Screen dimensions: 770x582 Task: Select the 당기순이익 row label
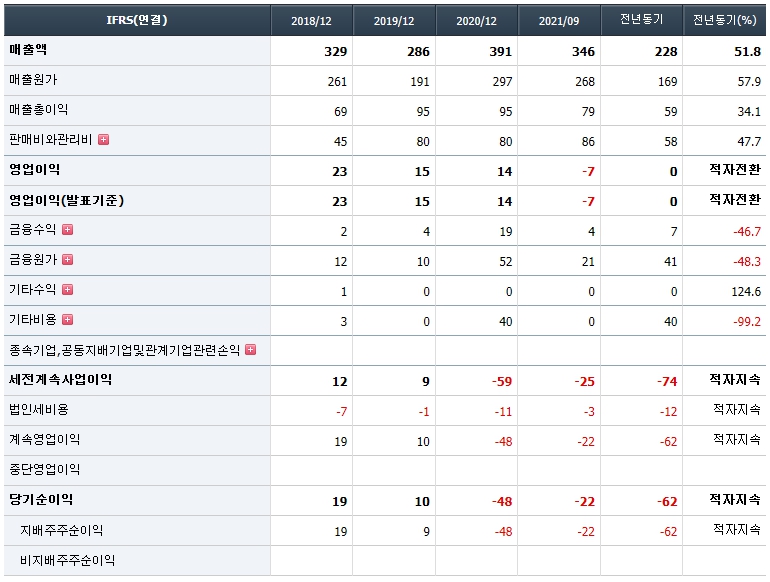point(41,499)
